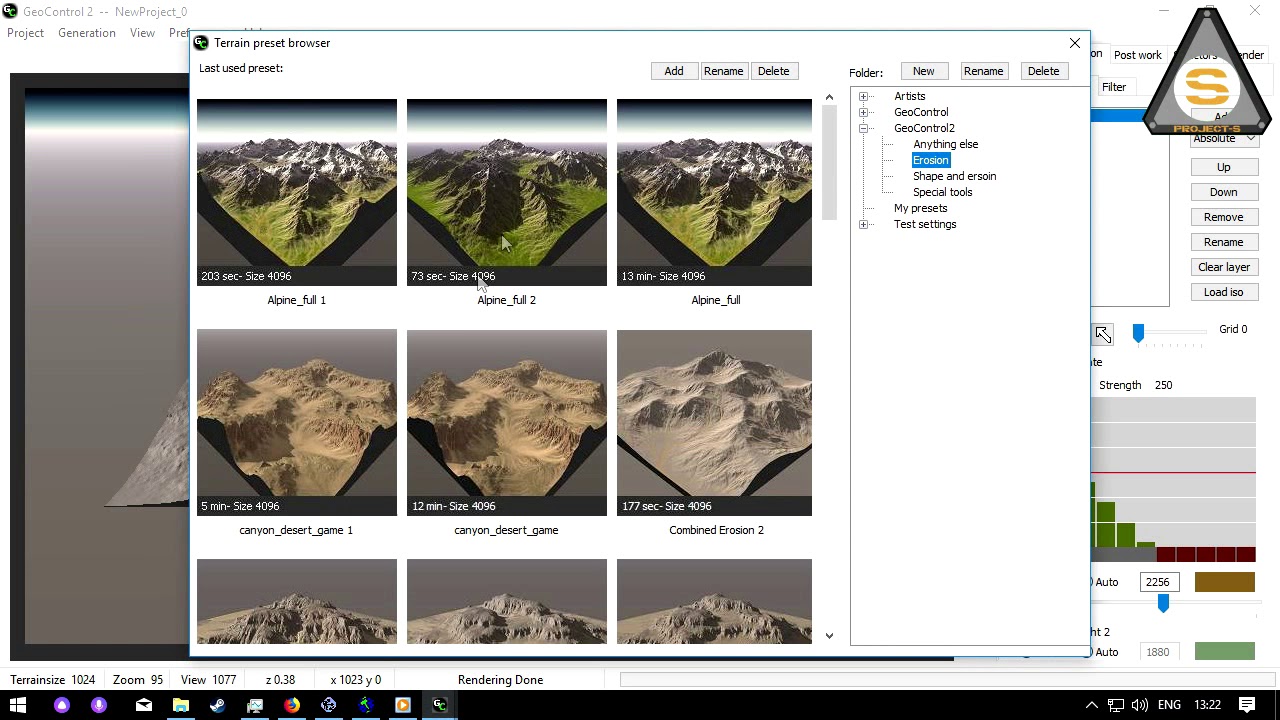Open the volume control tray icon
This screenshot has width=1280, height=720.
1140,705
